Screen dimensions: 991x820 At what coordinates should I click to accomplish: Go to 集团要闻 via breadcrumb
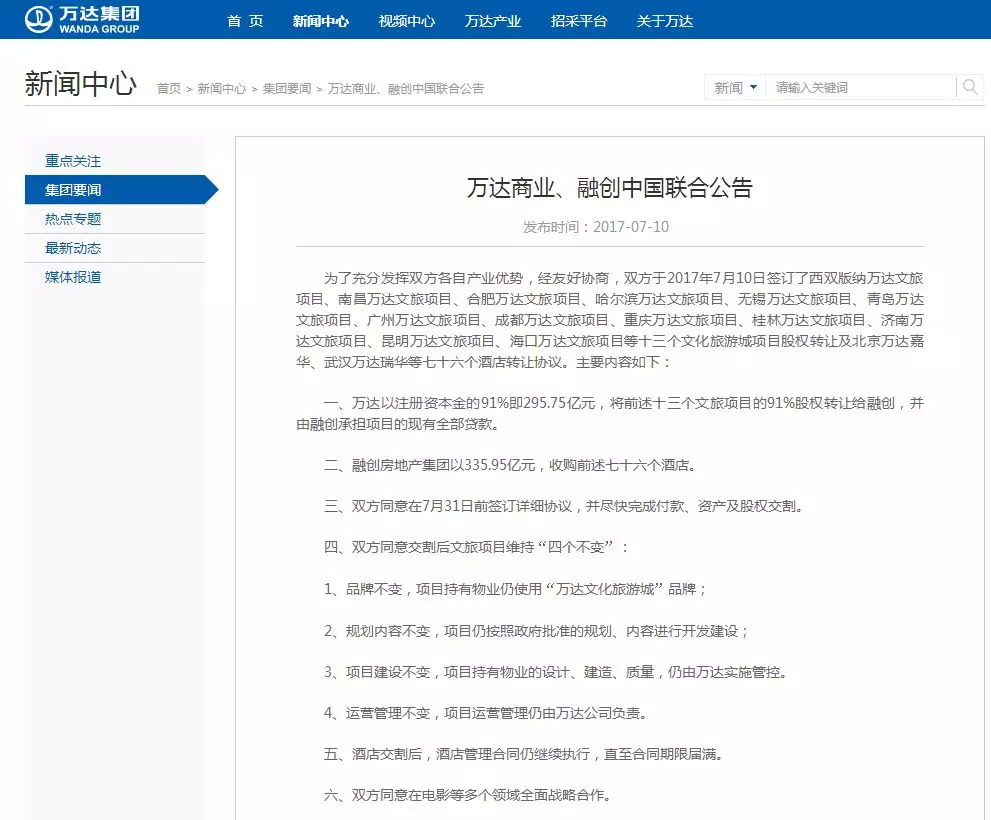287,89
